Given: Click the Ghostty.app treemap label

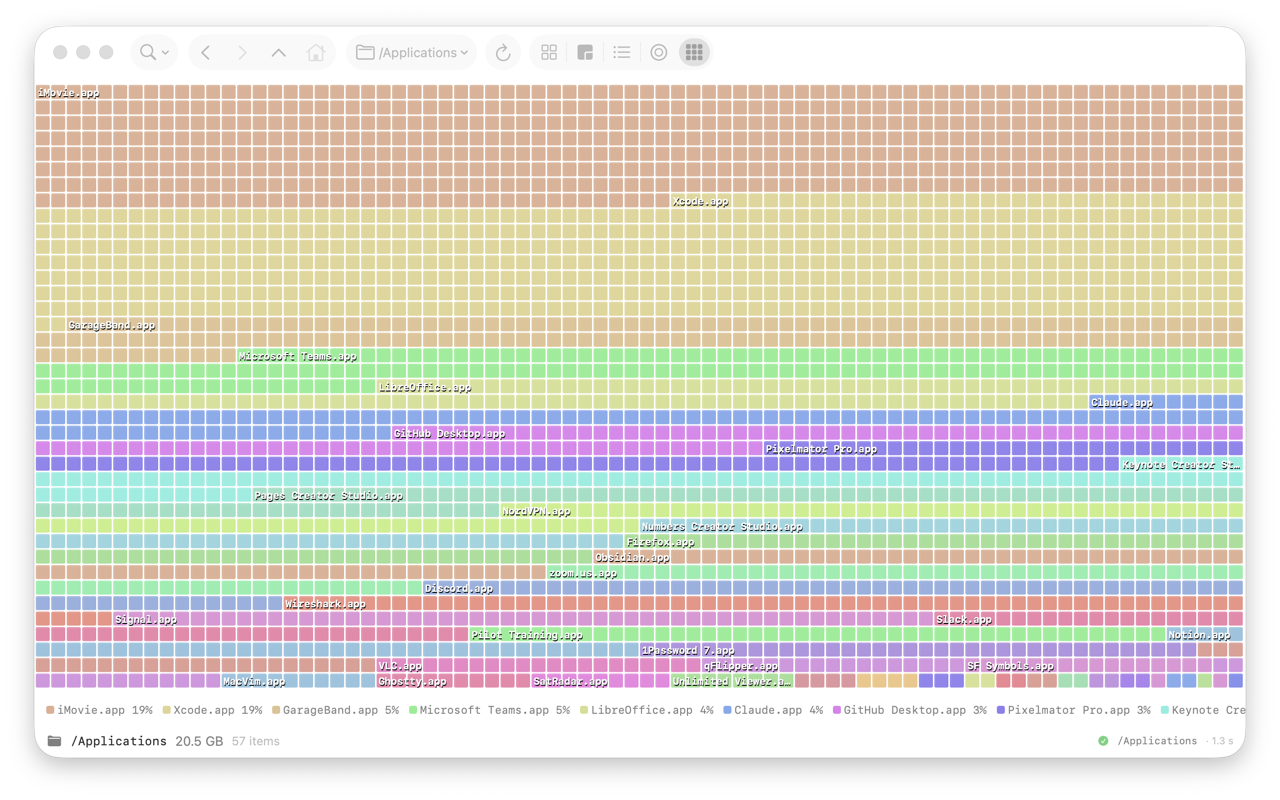Looking at the screenshot, I should point(412,682).
